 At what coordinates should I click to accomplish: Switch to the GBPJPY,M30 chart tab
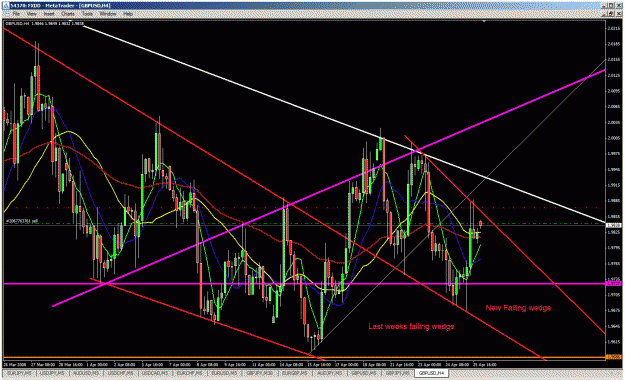(x=260, y=373)
